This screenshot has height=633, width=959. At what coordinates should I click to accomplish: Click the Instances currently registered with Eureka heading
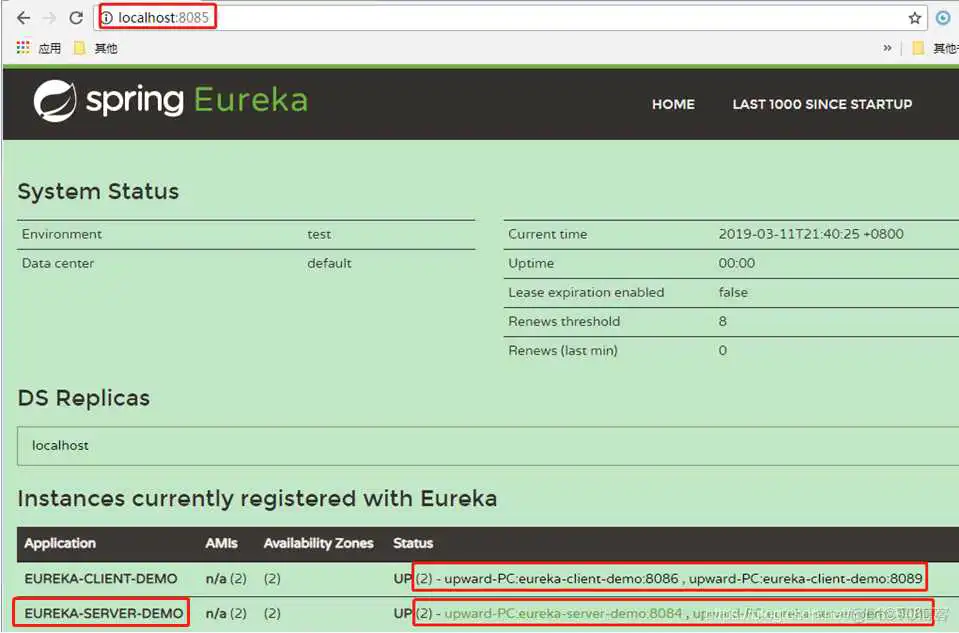[x=257, y=498]
